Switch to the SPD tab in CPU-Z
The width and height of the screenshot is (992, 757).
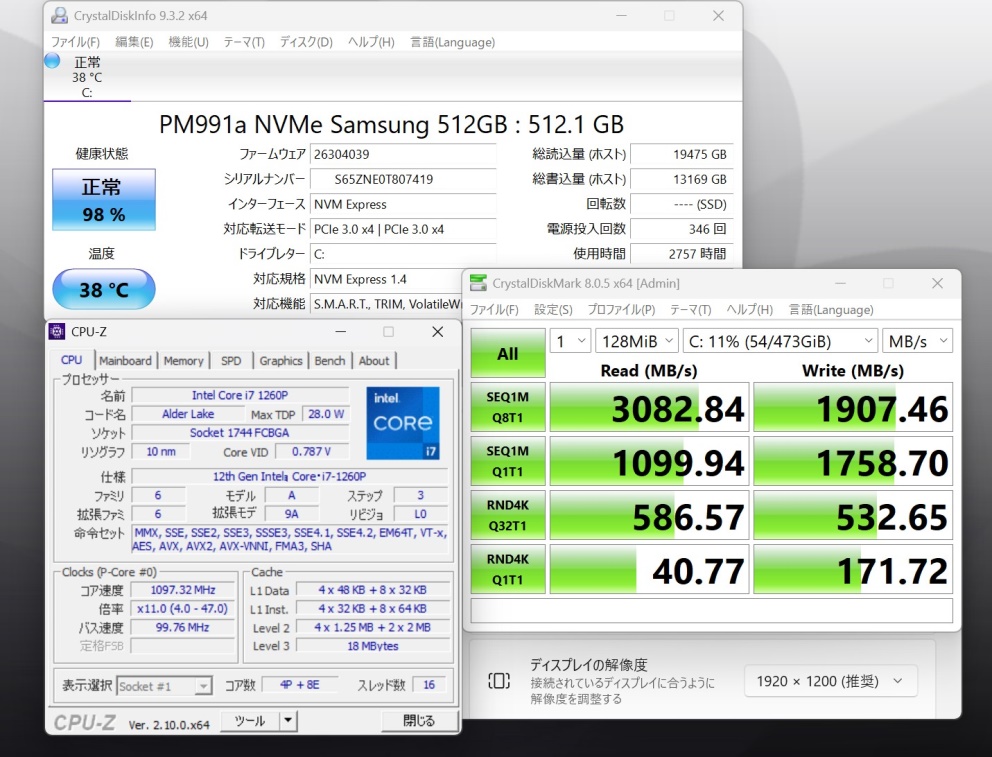pos(231,360)
